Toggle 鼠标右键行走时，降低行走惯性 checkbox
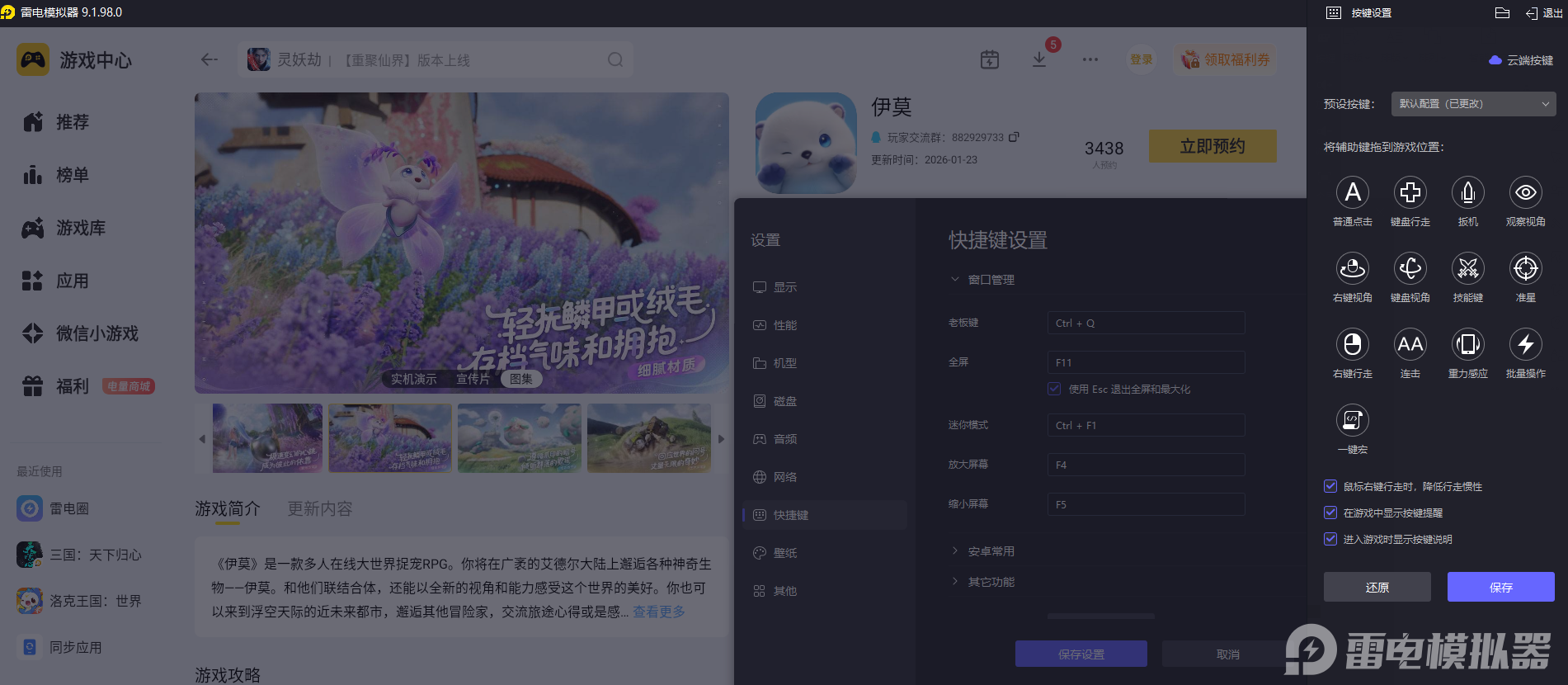 [x=1330, y=486]
